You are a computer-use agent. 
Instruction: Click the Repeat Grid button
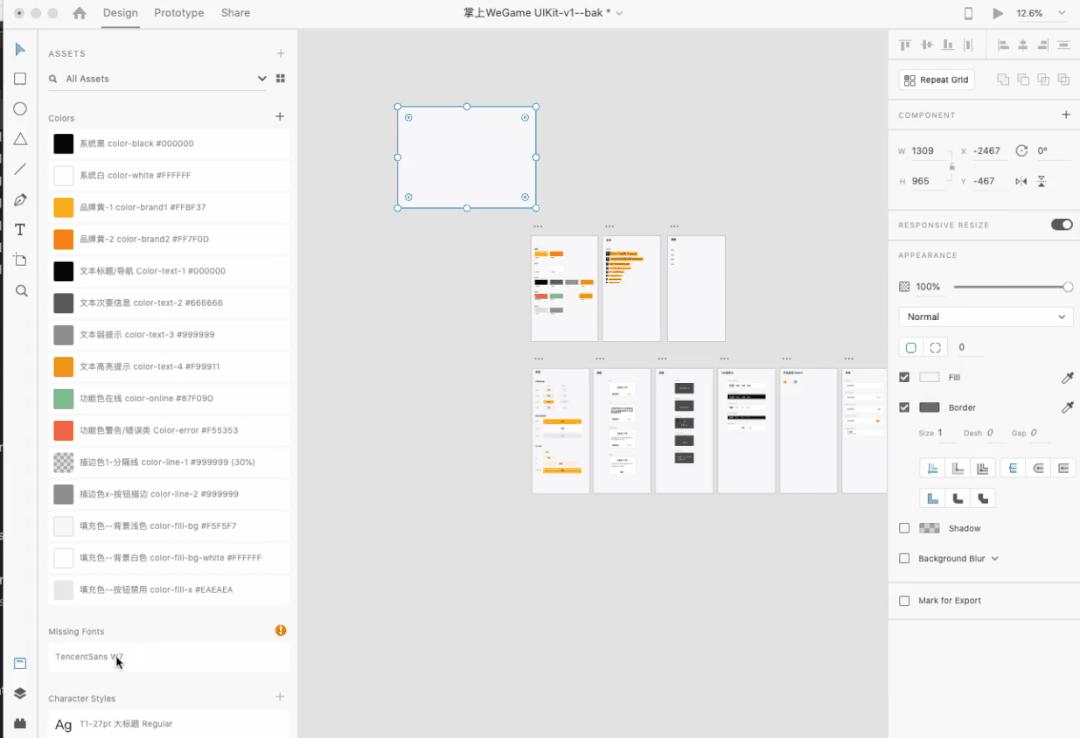pyautogui.click(x=936, y=80)
